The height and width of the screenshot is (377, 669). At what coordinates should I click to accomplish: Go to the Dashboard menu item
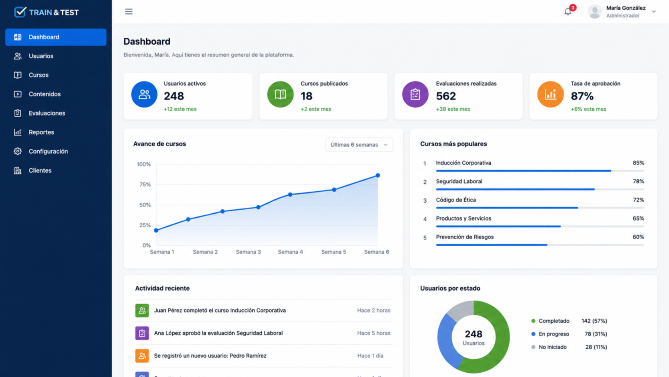click(x=55, y=37)
